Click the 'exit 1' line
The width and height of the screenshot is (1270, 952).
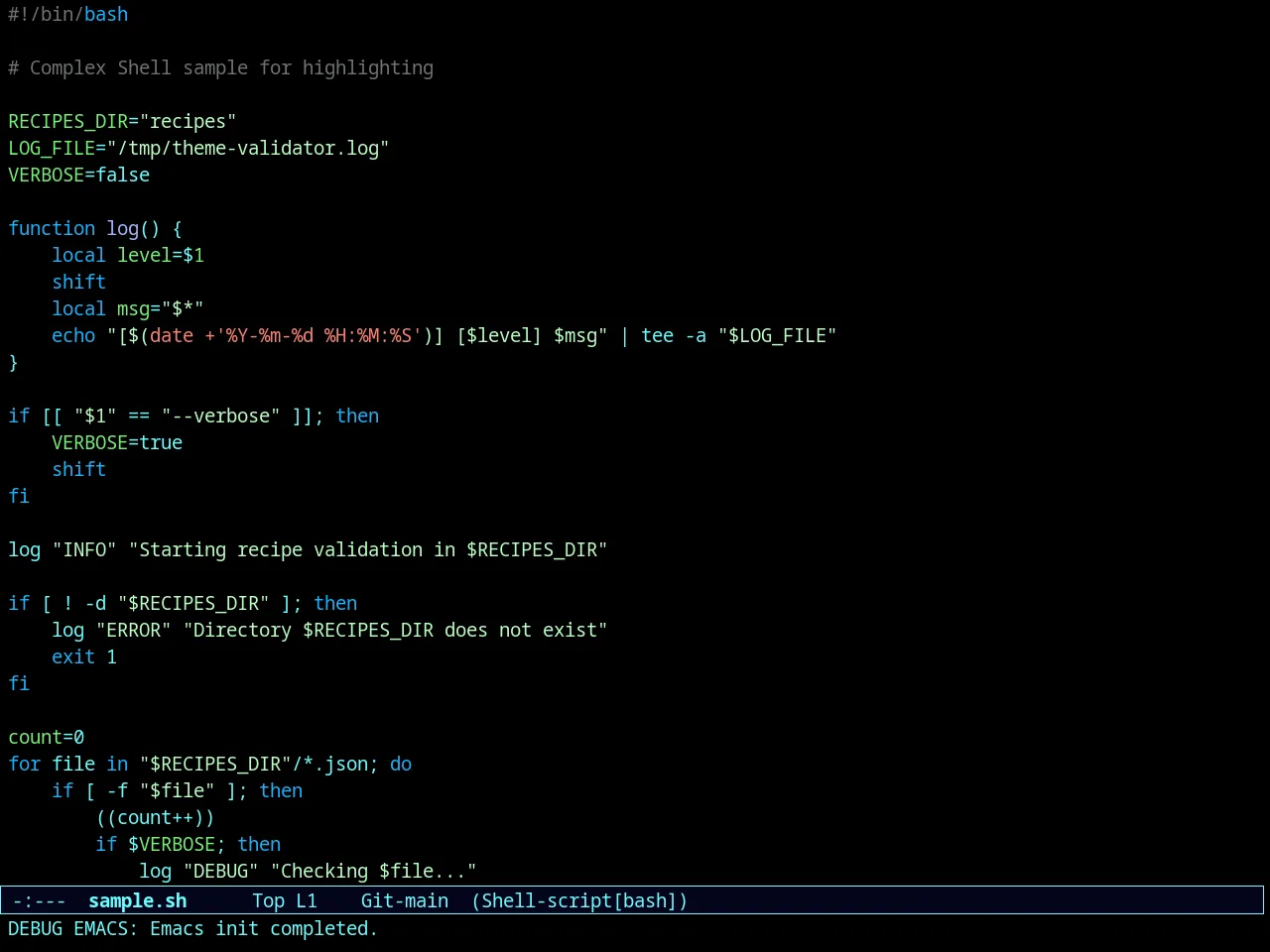click(84, 656)
